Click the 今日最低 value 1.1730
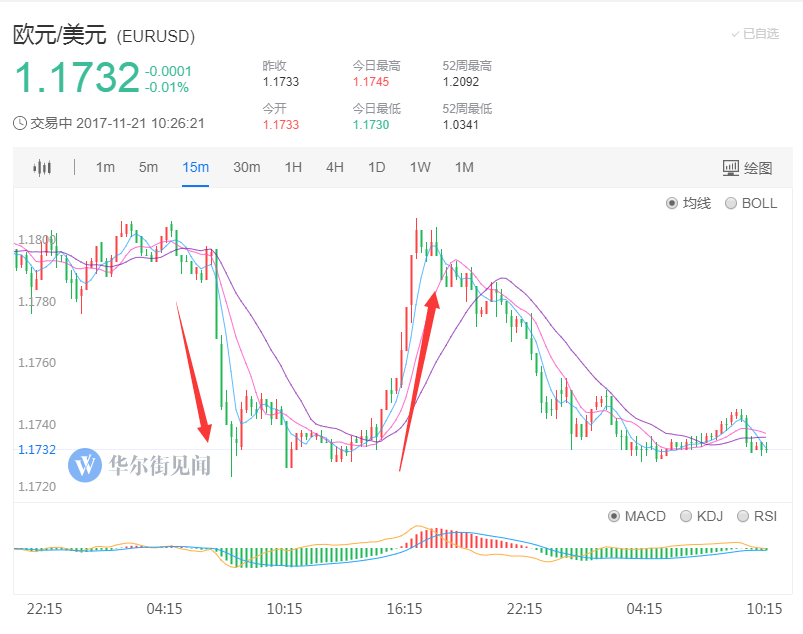Screen dimensions: 803x634 click(x=371, y=125)
